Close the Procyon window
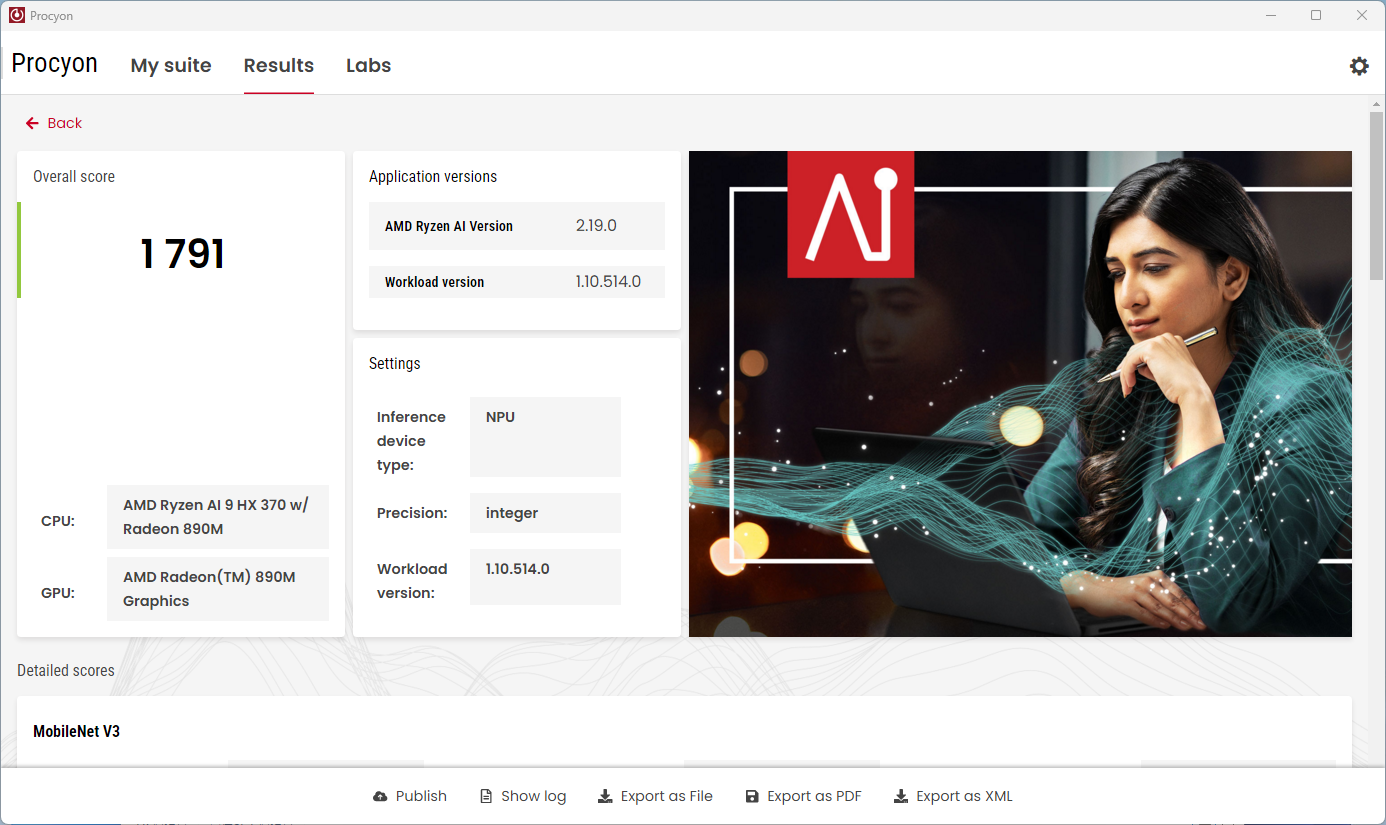 coord(1362,15)
